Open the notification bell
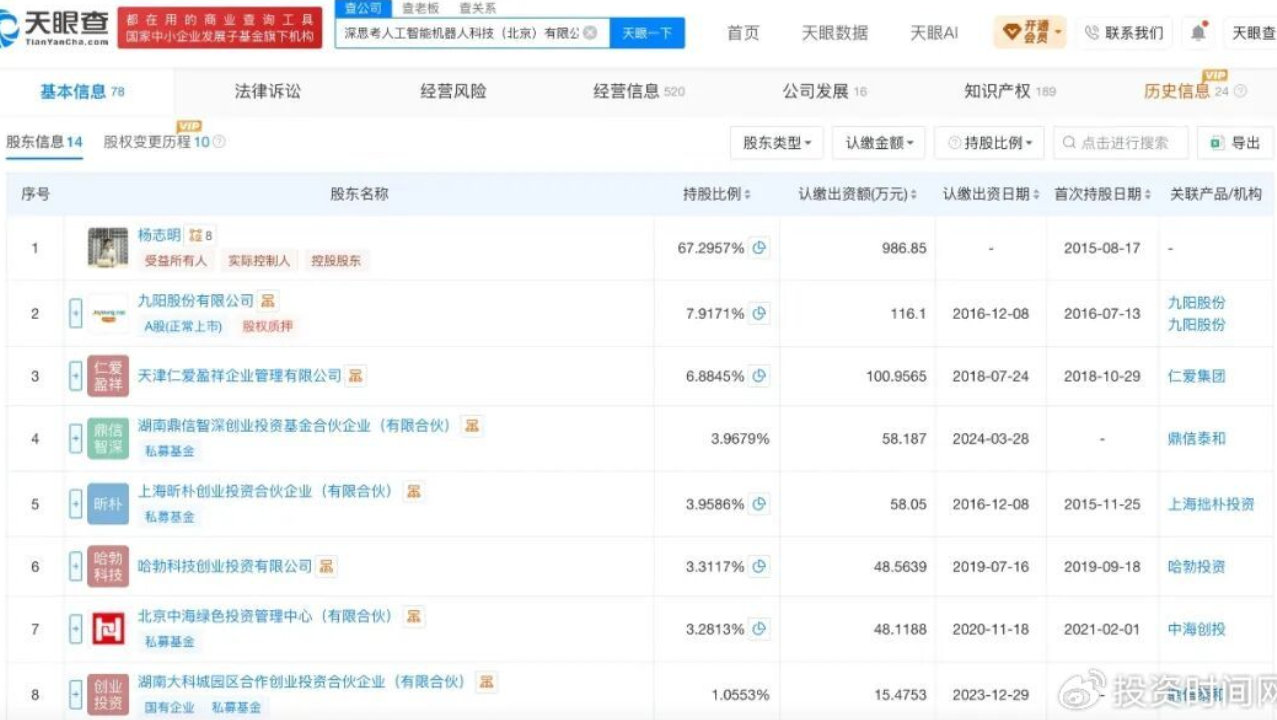Viewport: 1277px width, 720px height. coord(1198,33)
